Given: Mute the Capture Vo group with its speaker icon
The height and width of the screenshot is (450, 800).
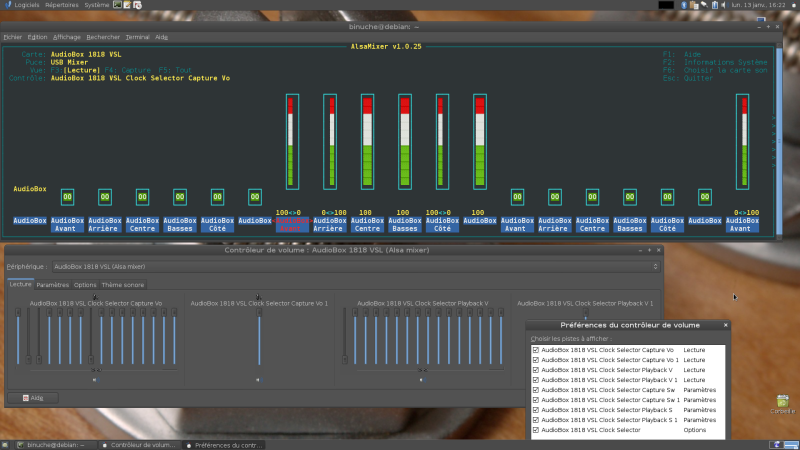Looking at the screenshot, I should pyautogui.click(x=95, y=380).
